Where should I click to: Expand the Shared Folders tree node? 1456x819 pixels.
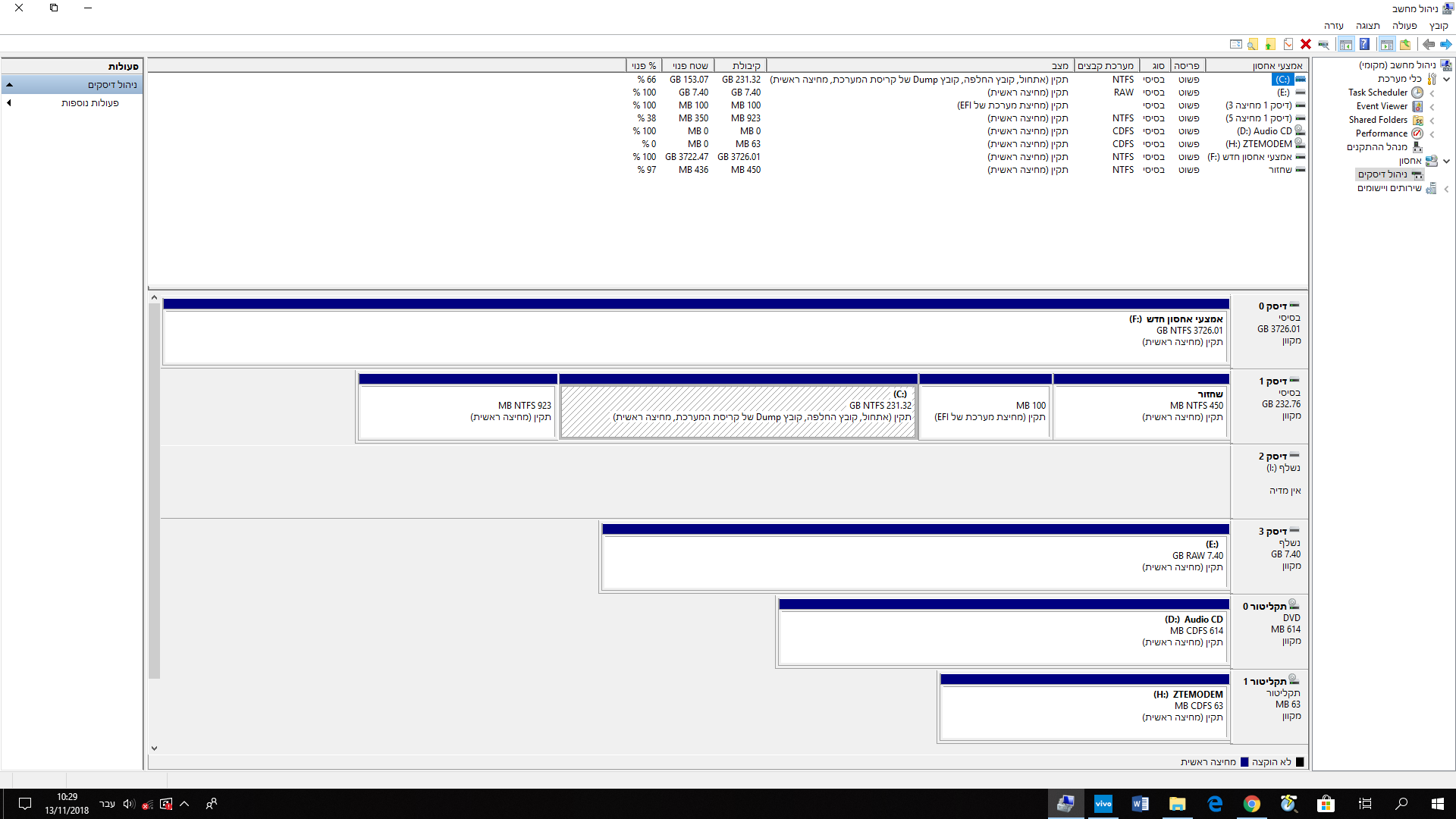click(1432, 121)
